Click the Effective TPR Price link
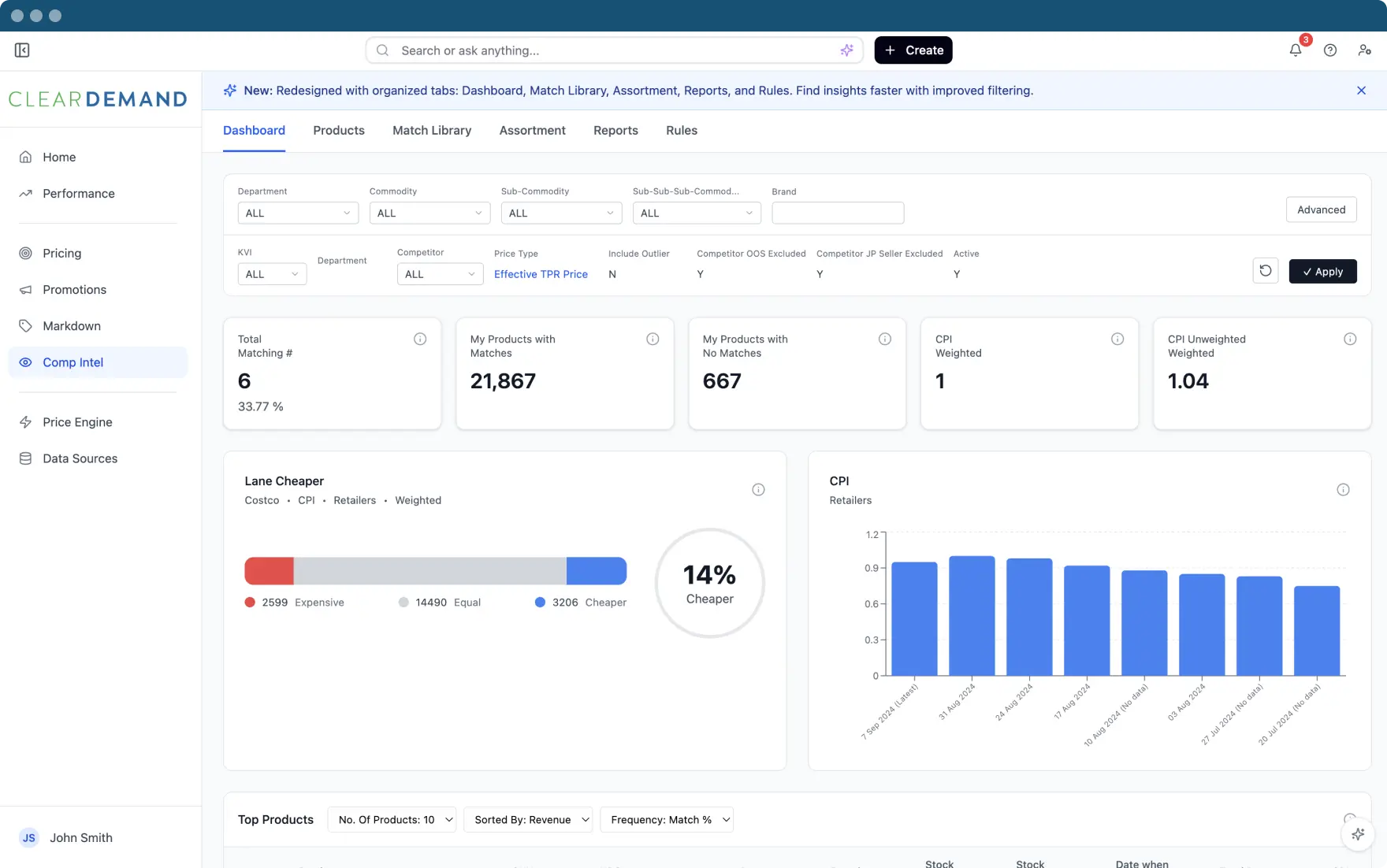This screenshot has width=1387, height=868. pos(541,274)
